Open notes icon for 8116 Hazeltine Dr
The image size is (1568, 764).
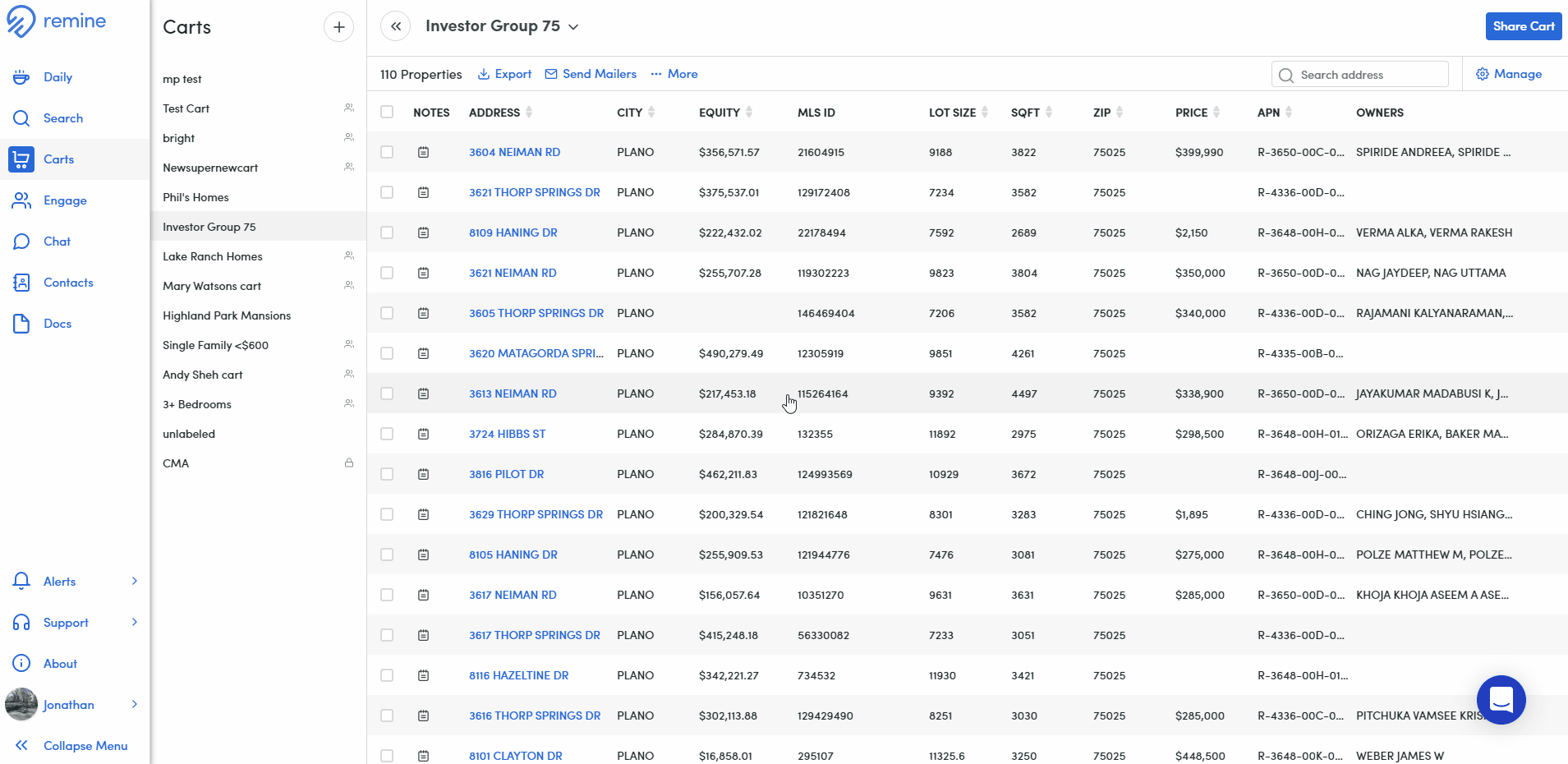point(423,675)
